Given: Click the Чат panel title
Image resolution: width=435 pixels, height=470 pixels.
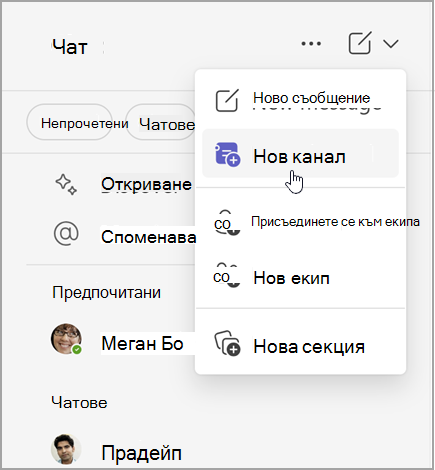Looking at the screenshot, I should tap(70, 47).
